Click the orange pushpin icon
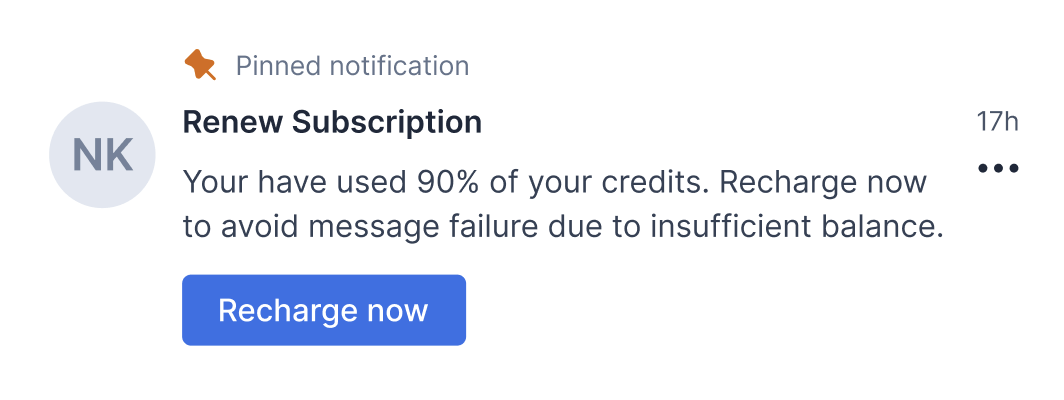 200,65
